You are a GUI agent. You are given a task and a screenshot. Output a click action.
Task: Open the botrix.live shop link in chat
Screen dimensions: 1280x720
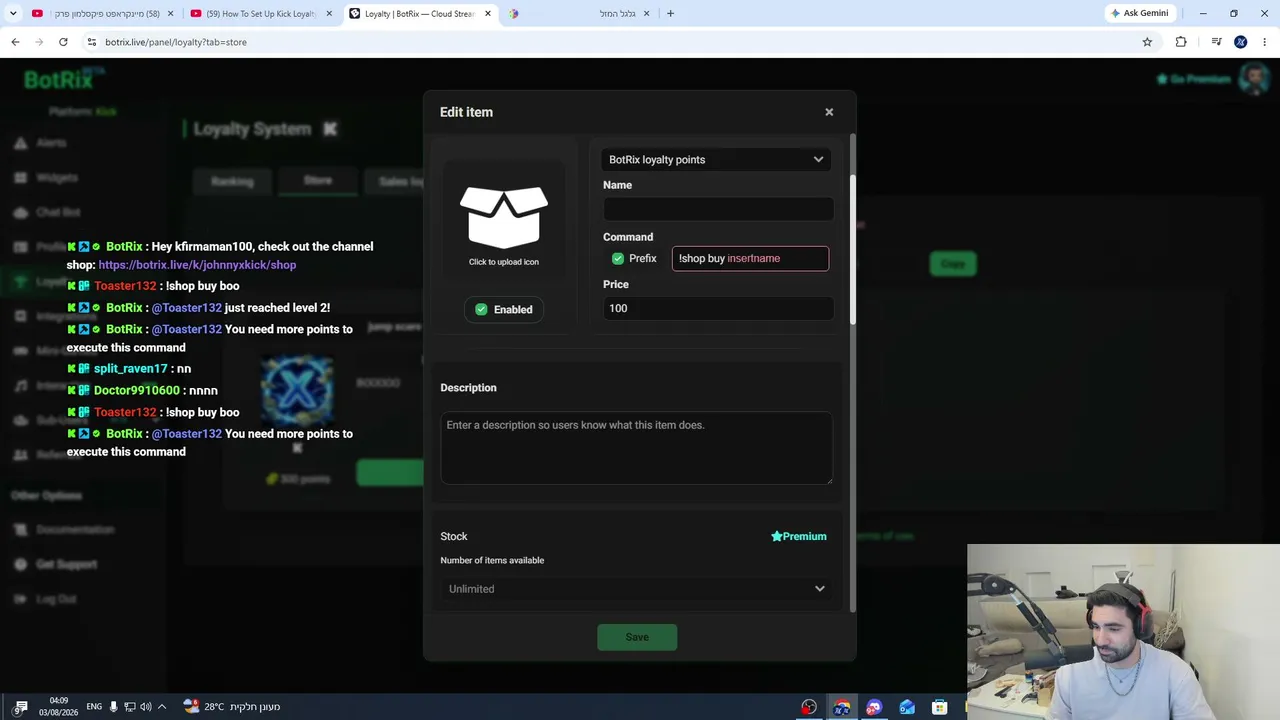[x=197, y=265]
